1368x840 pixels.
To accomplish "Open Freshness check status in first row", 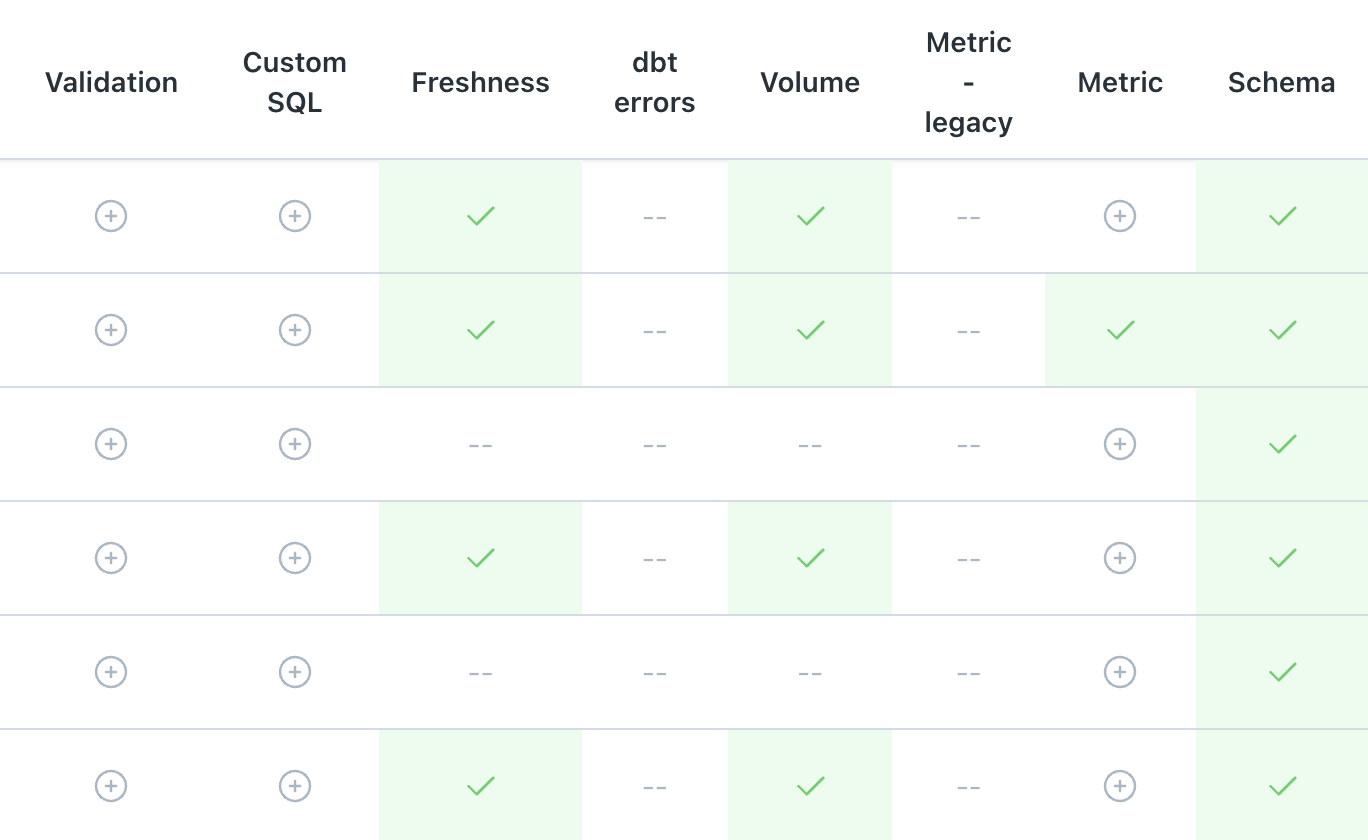I will pyautogui.click(x=481, y=216).
